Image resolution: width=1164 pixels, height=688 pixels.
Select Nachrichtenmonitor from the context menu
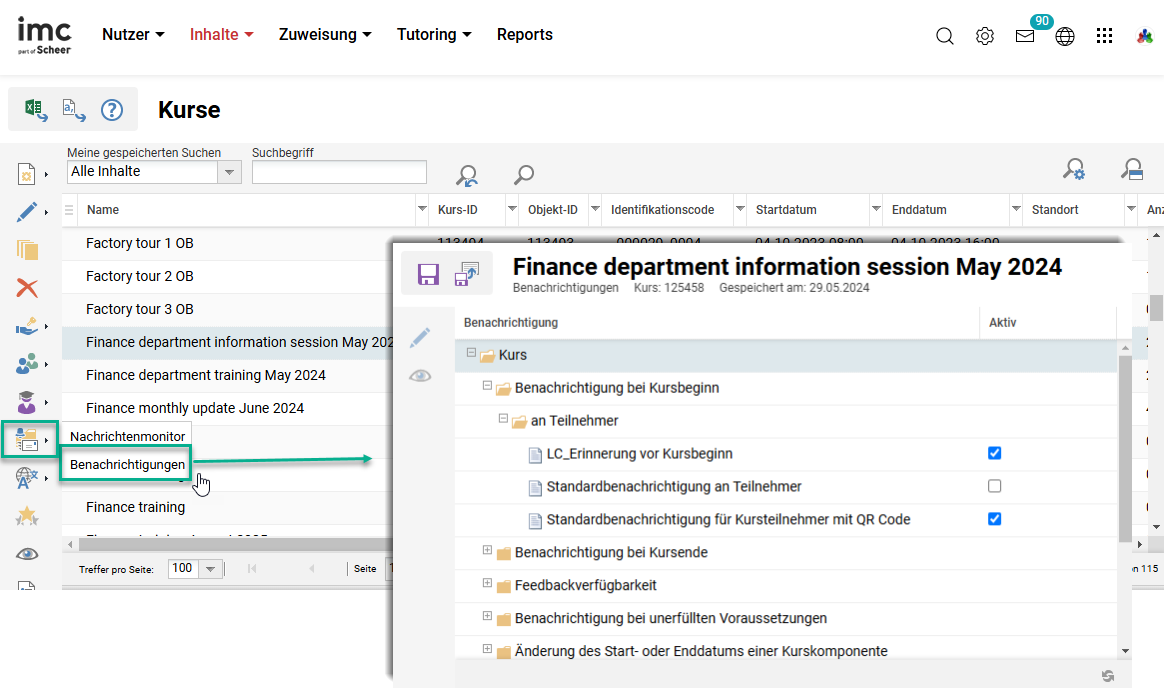tap(127, 437)
